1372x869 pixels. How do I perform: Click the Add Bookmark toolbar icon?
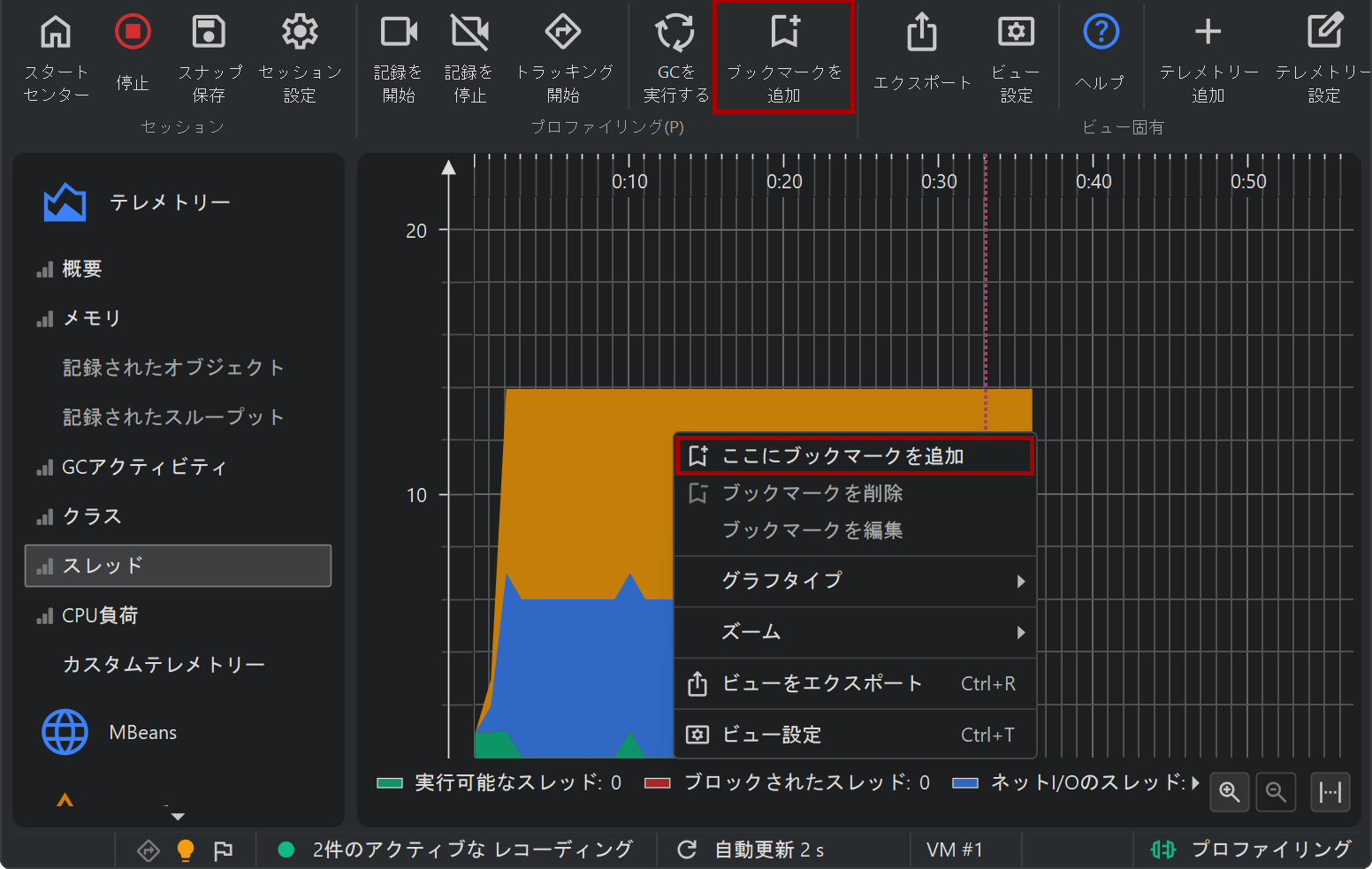[x=784, y=33]
